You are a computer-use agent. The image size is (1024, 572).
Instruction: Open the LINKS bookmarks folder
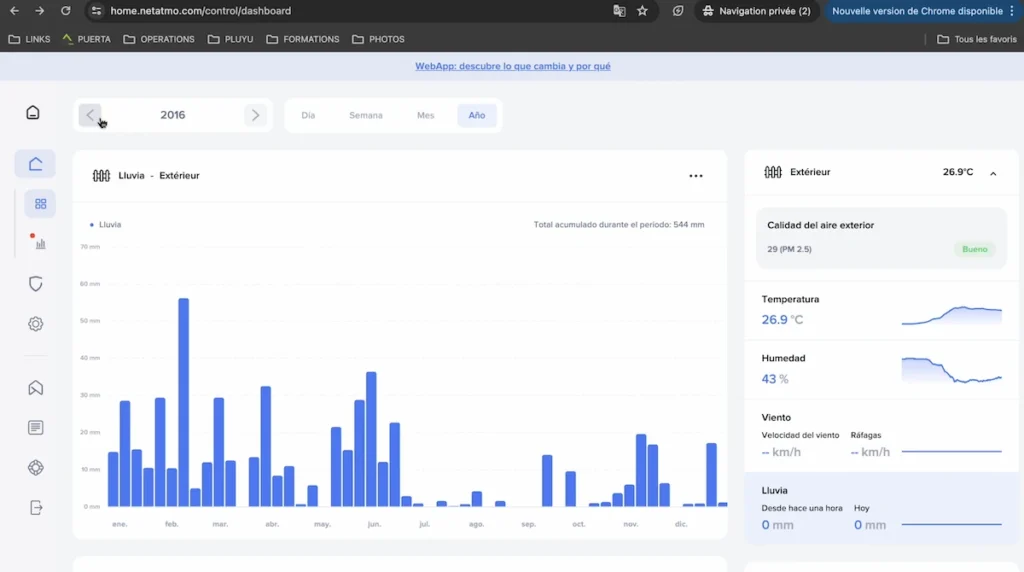click(x=29, y=39)
